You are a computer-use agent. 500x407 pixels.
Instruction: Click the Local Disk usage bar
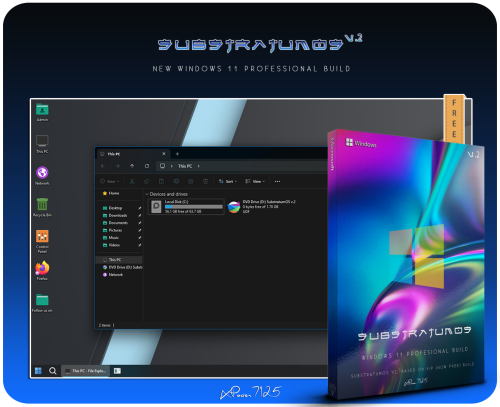(194, 207)
